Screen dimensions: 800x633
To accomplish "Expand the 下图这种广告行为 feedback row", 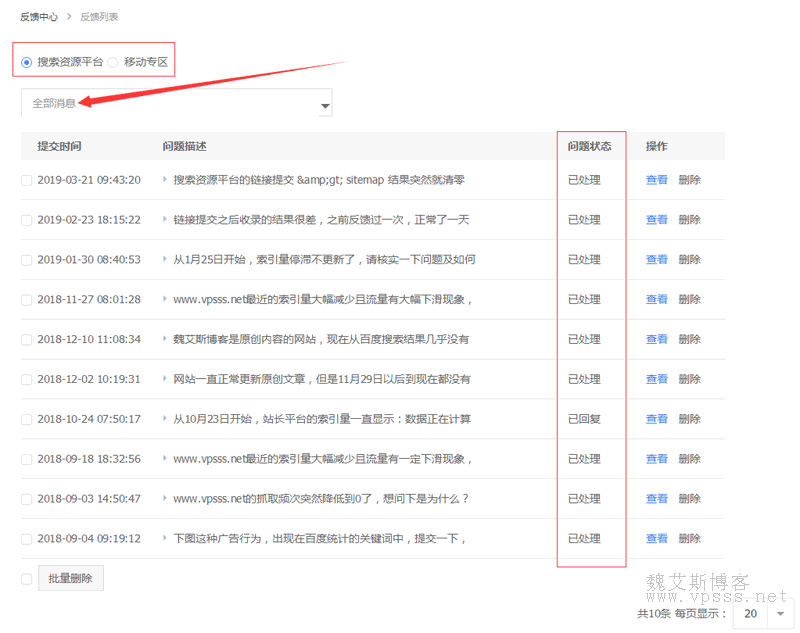I will (x=165, y=538).
